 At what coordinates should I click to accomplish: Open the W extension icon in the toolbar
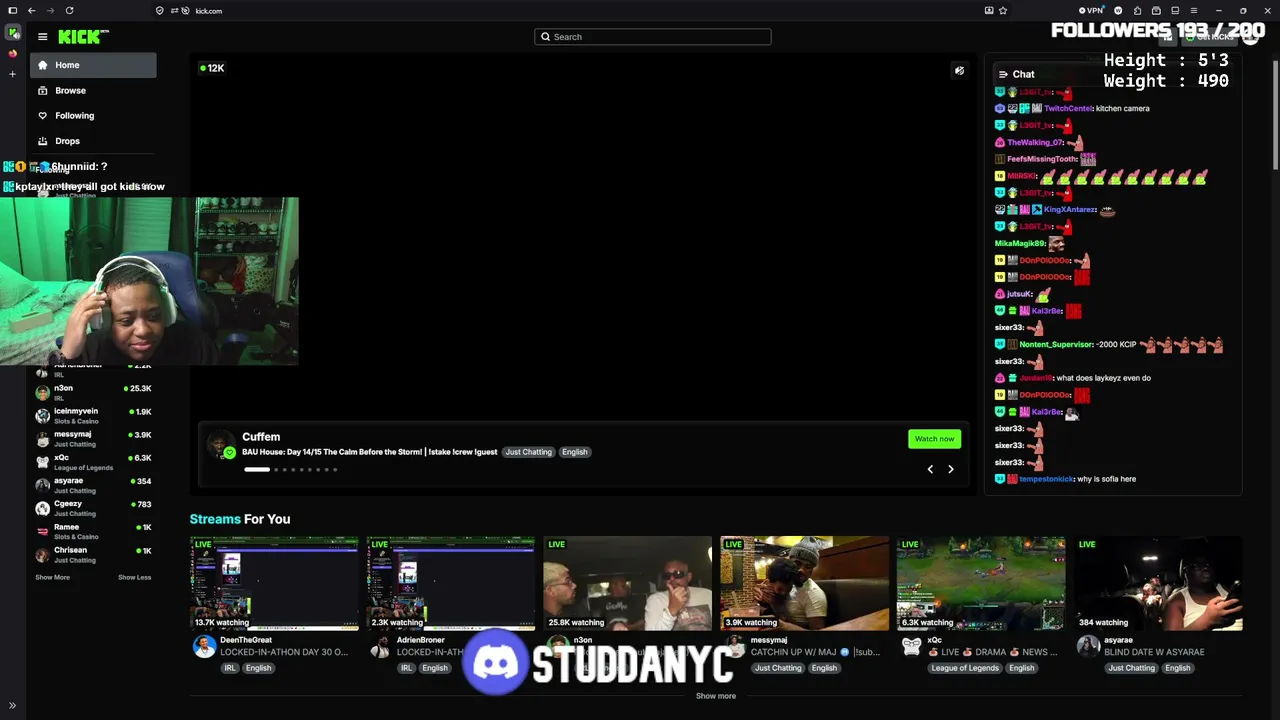1118,10
